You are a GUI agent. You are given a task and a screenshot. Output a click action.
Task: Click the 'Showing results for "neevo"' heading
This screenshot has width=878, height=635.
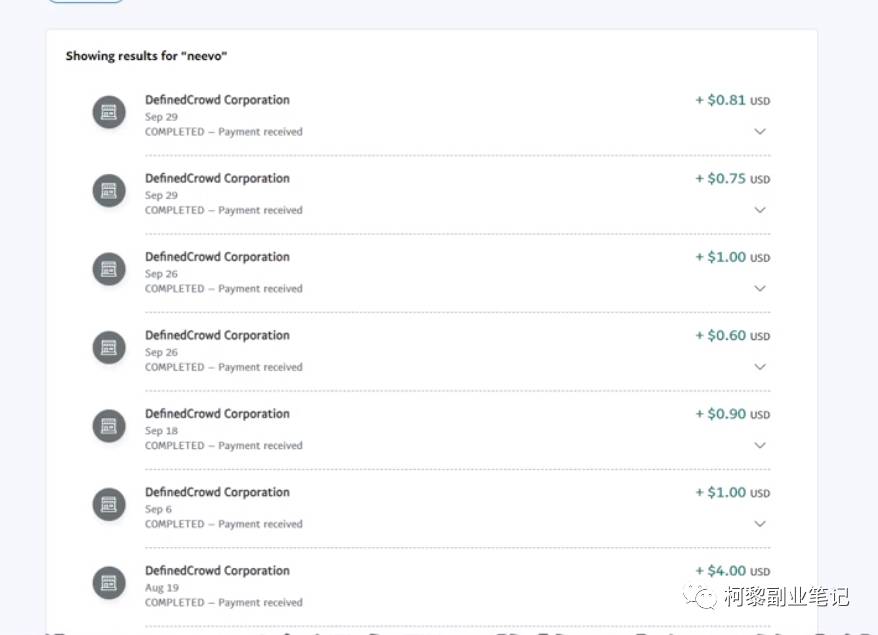click(146, 56)
